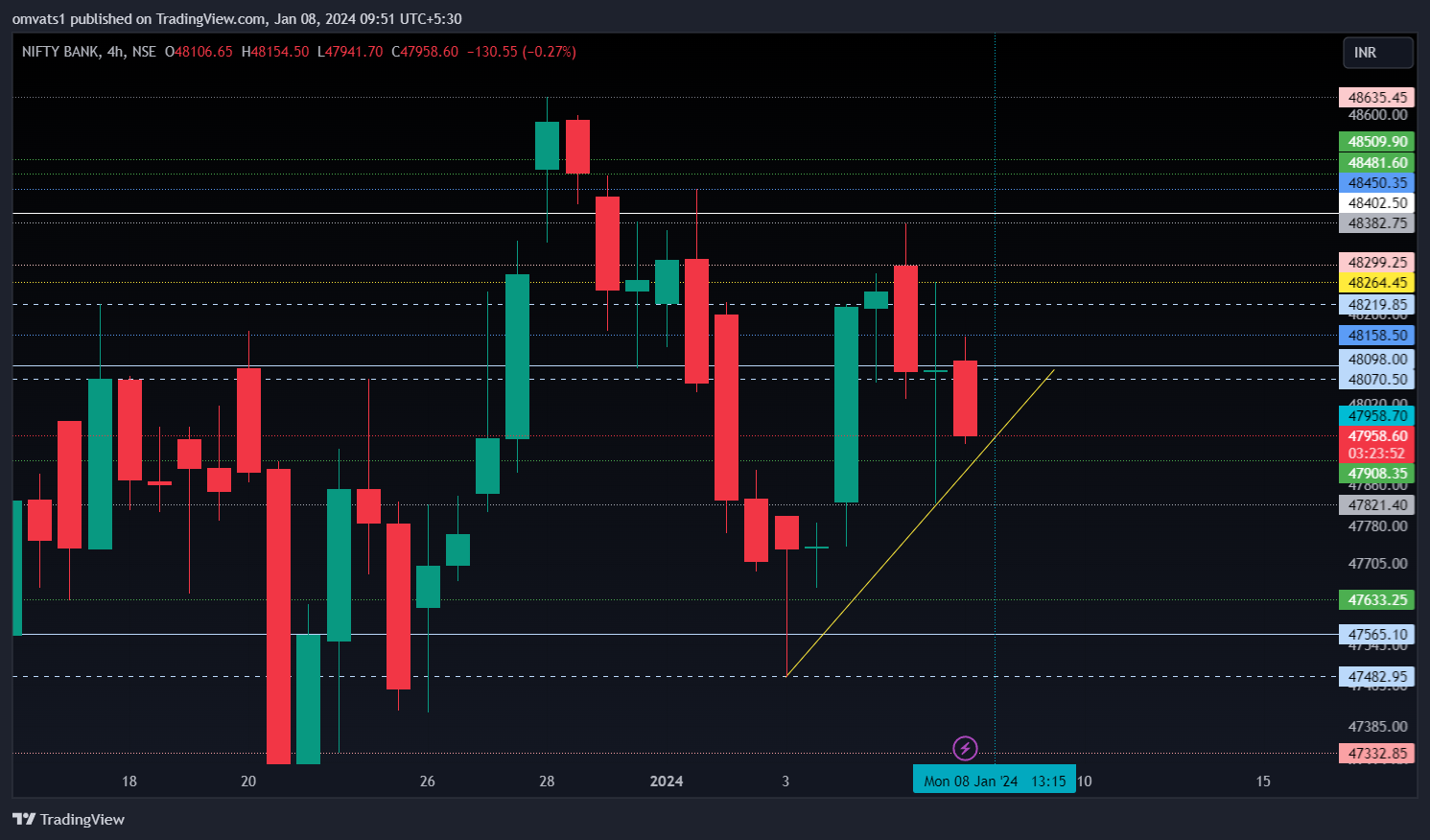
Task: Click the 48635.45 price label
Action: [x=1376, y=98]
